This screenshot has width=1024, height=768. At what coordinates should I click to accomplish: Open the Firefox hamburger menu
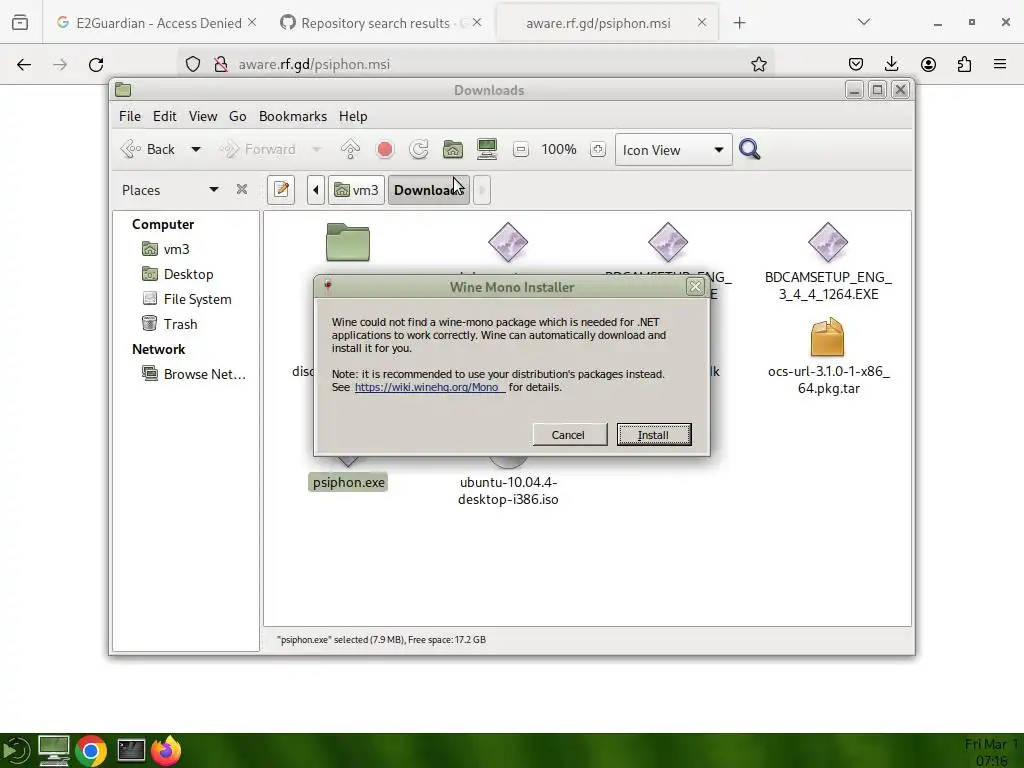point(1000,64)
